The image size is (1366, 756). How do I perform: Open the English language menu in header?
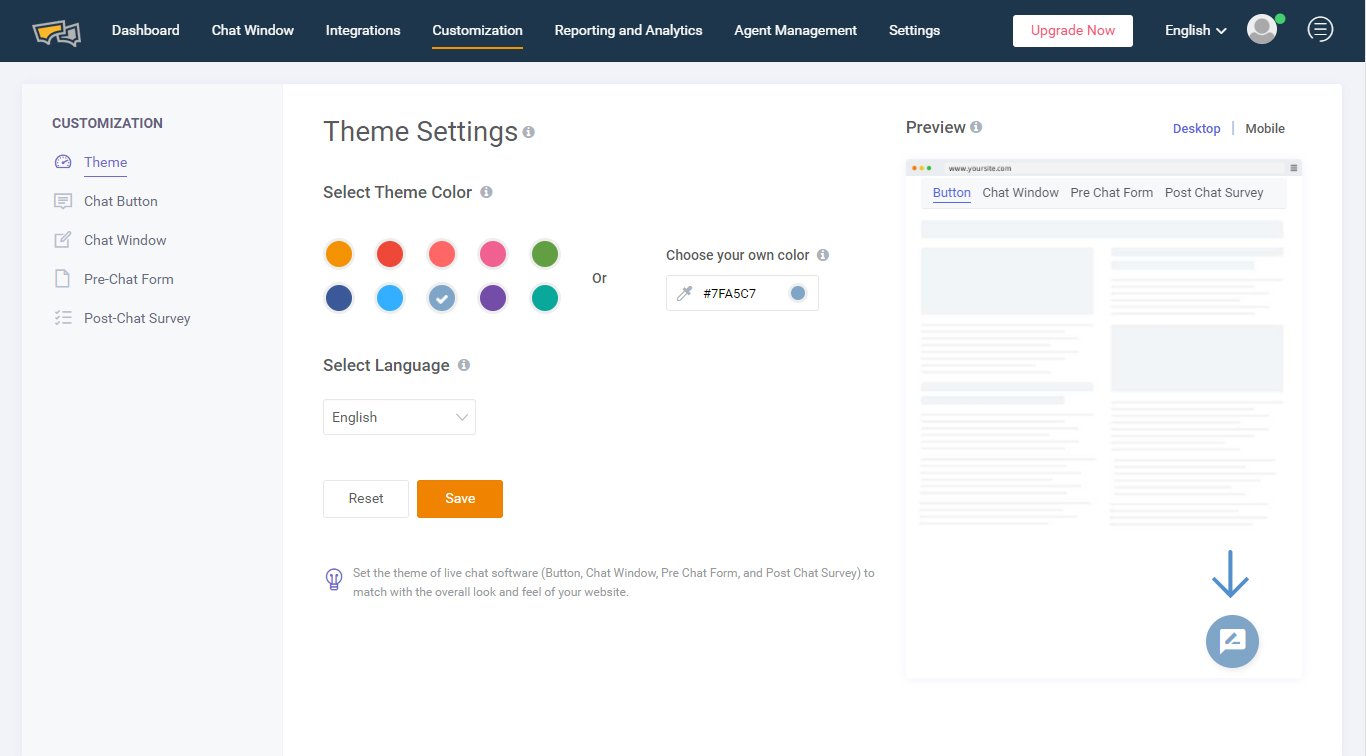tap(1196, 30)
